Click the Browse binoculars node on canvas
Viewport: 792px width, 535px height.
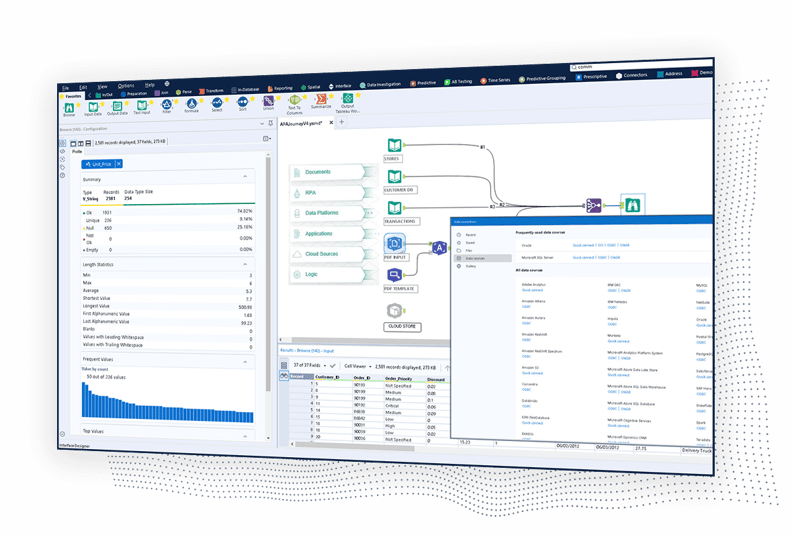(x=632, y=205)
